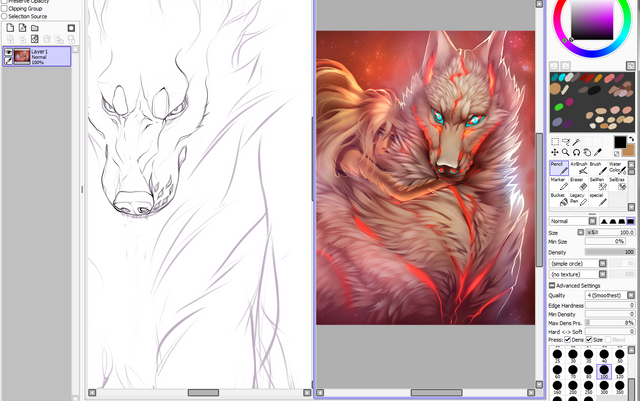This screenshot has height=401, width=640.
Task: Select brush size preset 120
Action: pyautogui.click(x=620, y=371)
